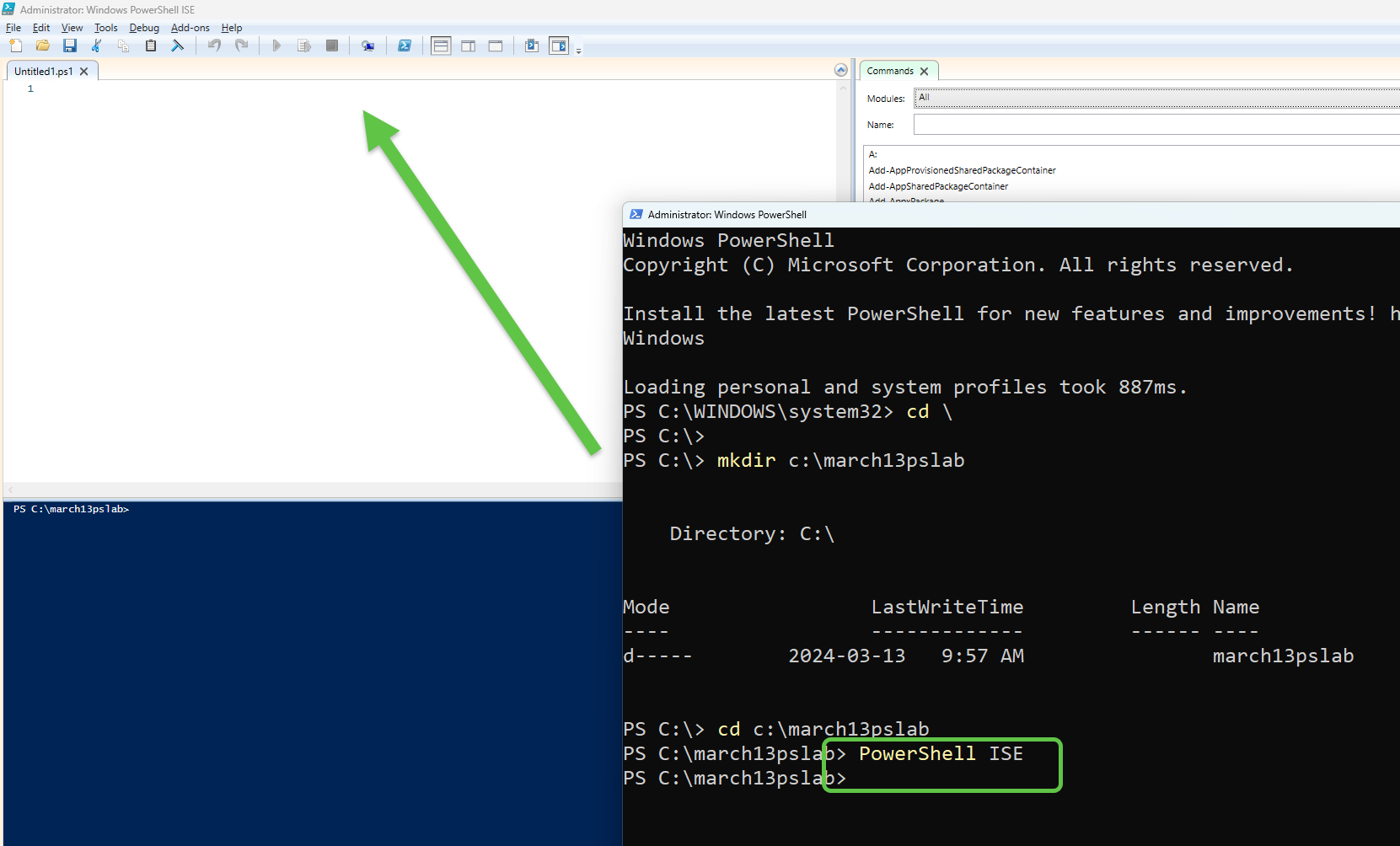Open the Tools menu

pyautogui.click(x=106, y=28)
